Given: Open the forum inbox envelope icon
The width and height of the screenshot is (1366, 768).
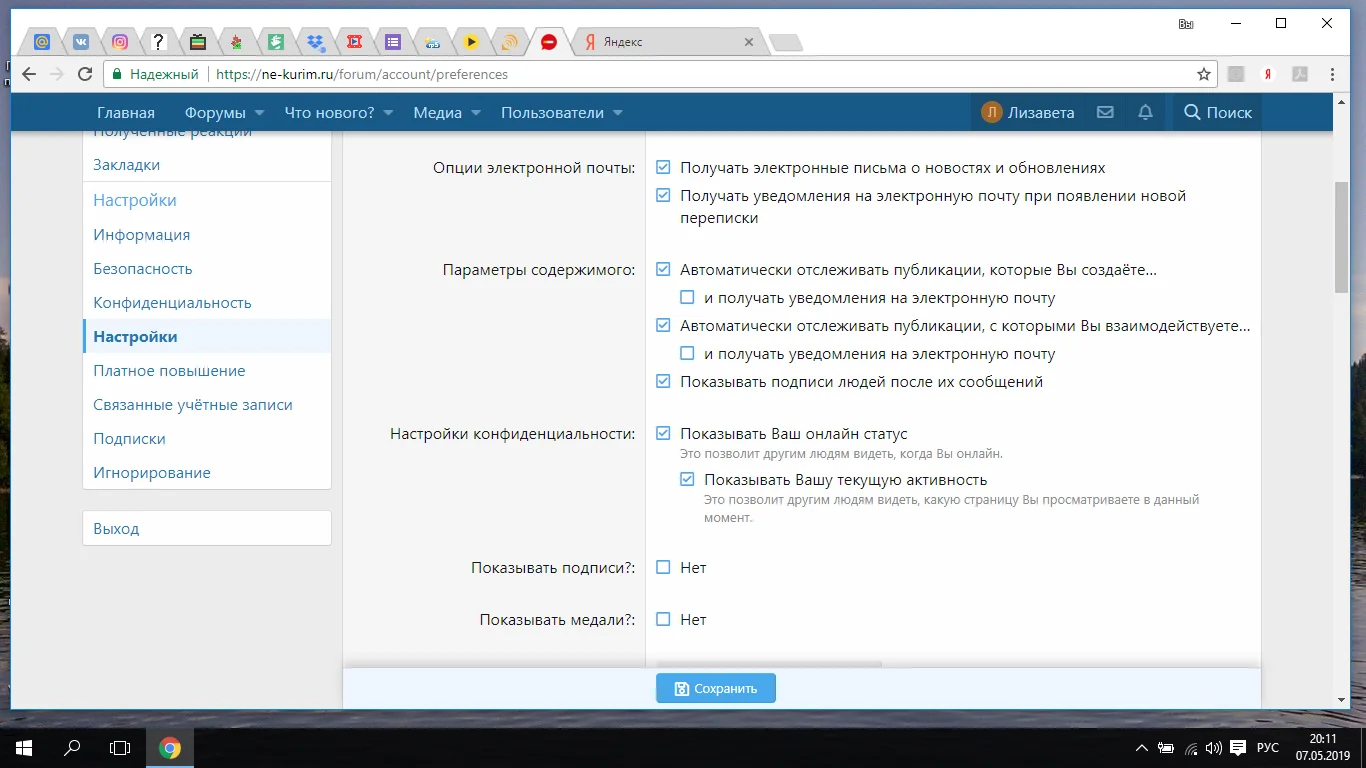Looking at the screenshot, I should 1105,112.
